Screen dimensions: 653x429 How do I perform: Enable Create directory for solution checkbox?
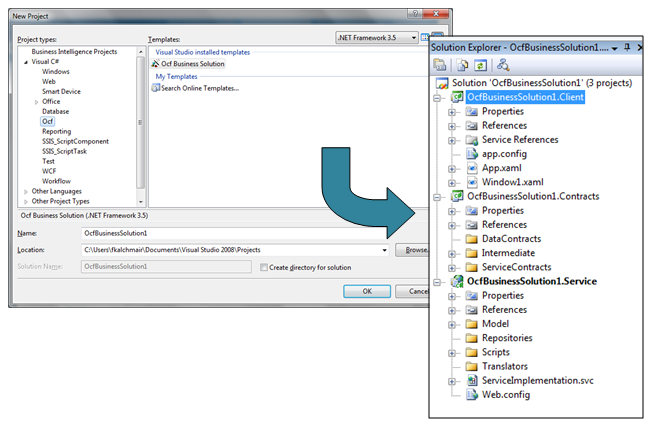tap(264, 267)
